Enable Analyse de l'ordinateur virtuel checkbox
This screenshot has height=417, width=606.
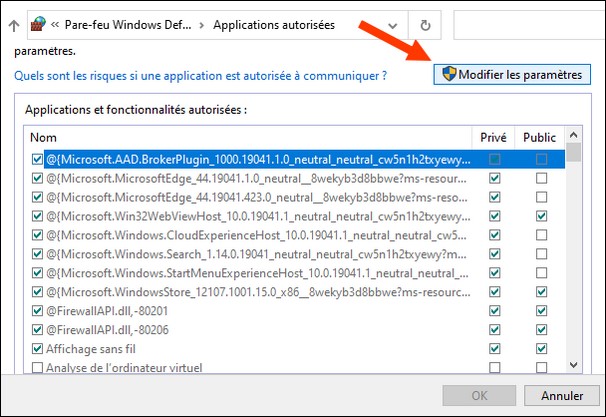37,367
